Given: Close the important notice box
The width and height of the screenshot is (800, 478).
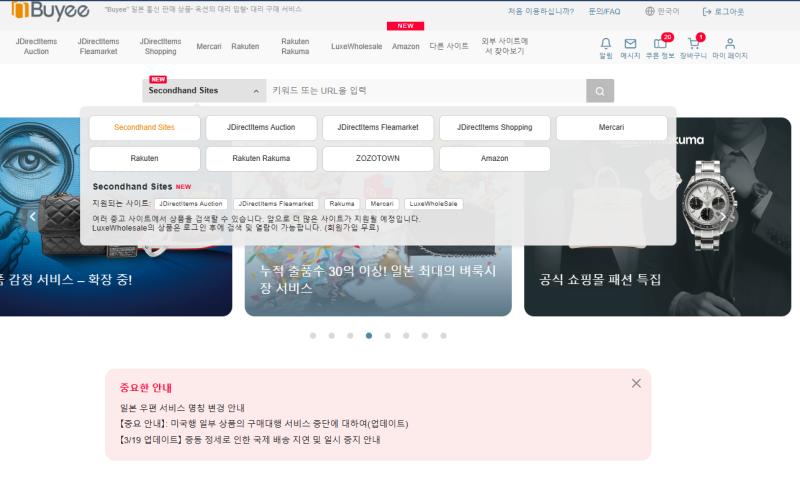Looking at the screenshot, I should [x=636, y=383].
